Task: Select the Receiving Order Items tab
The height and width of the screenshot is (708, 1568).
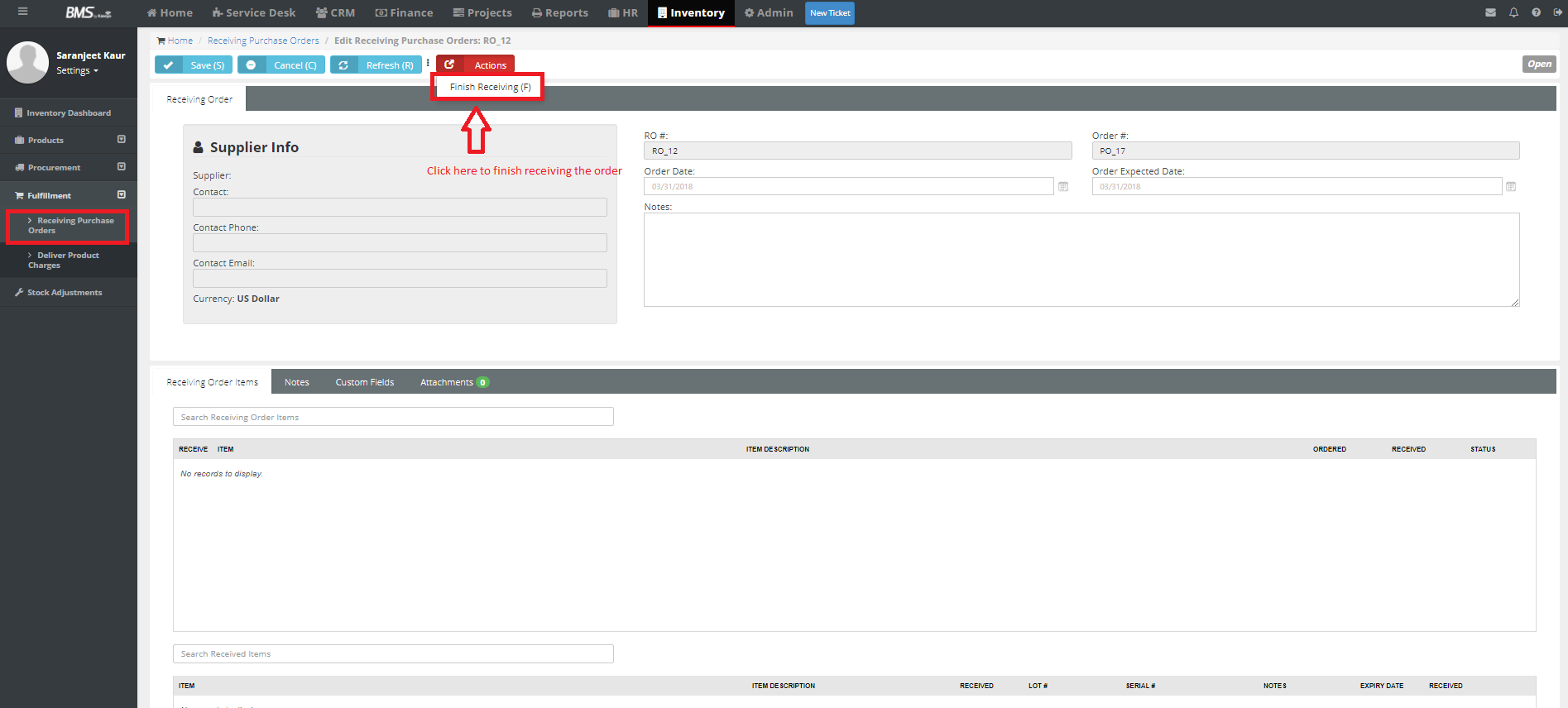Action: click(212, 382)
